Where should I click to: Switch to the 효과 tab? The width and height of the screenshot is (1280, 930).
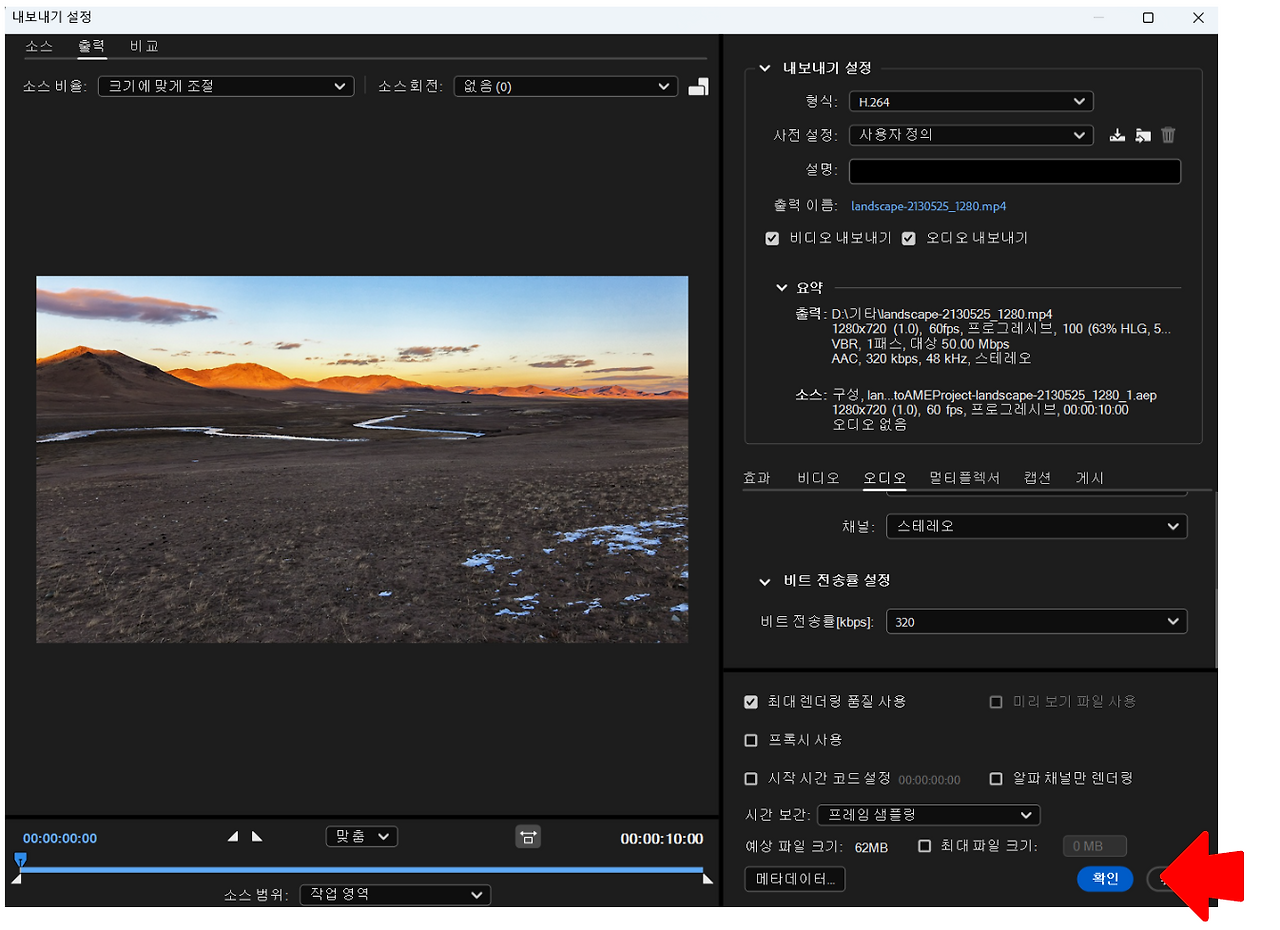click(757, 478)
